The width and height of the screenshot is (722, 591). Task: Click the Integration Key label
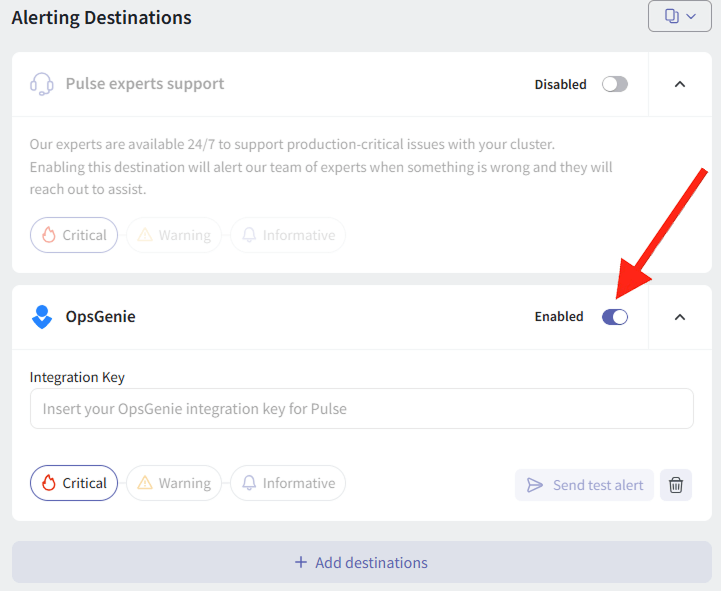coord(77,377)
